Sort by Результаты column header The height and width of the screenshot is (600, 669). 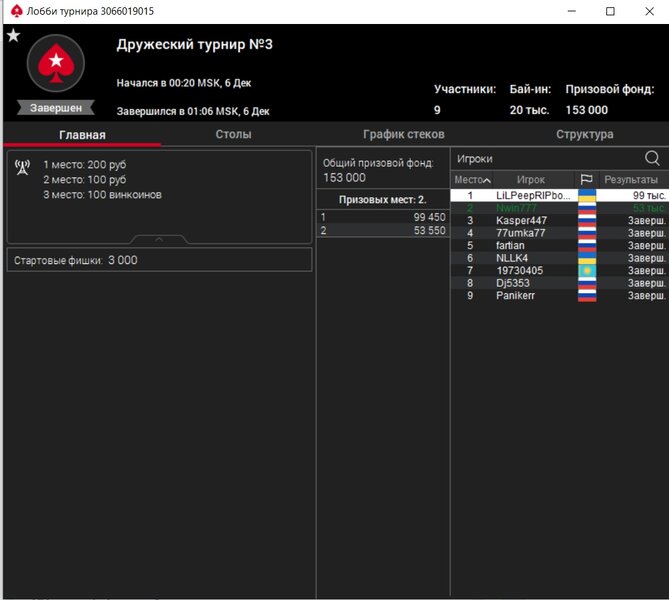coord(631,180)
